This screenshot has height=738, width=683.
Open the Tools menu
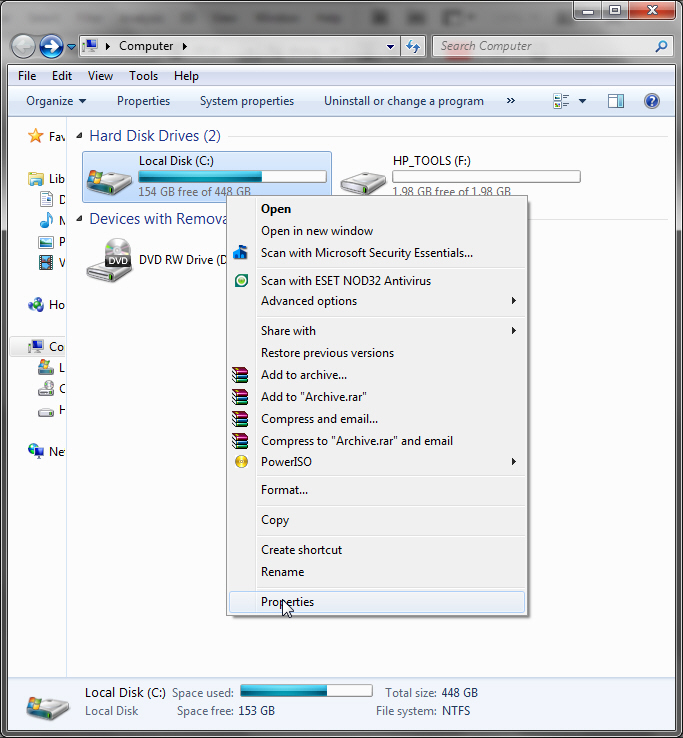point(143,76)
